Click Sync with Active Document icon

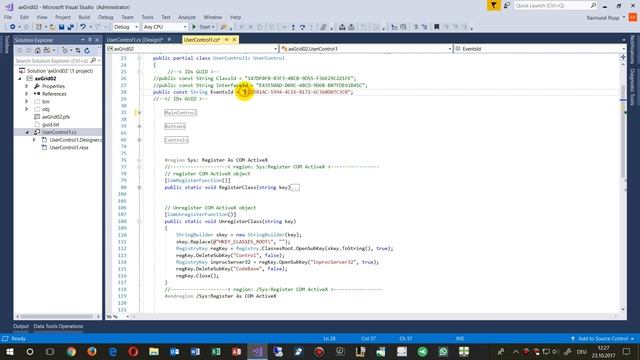coord(78,51)
